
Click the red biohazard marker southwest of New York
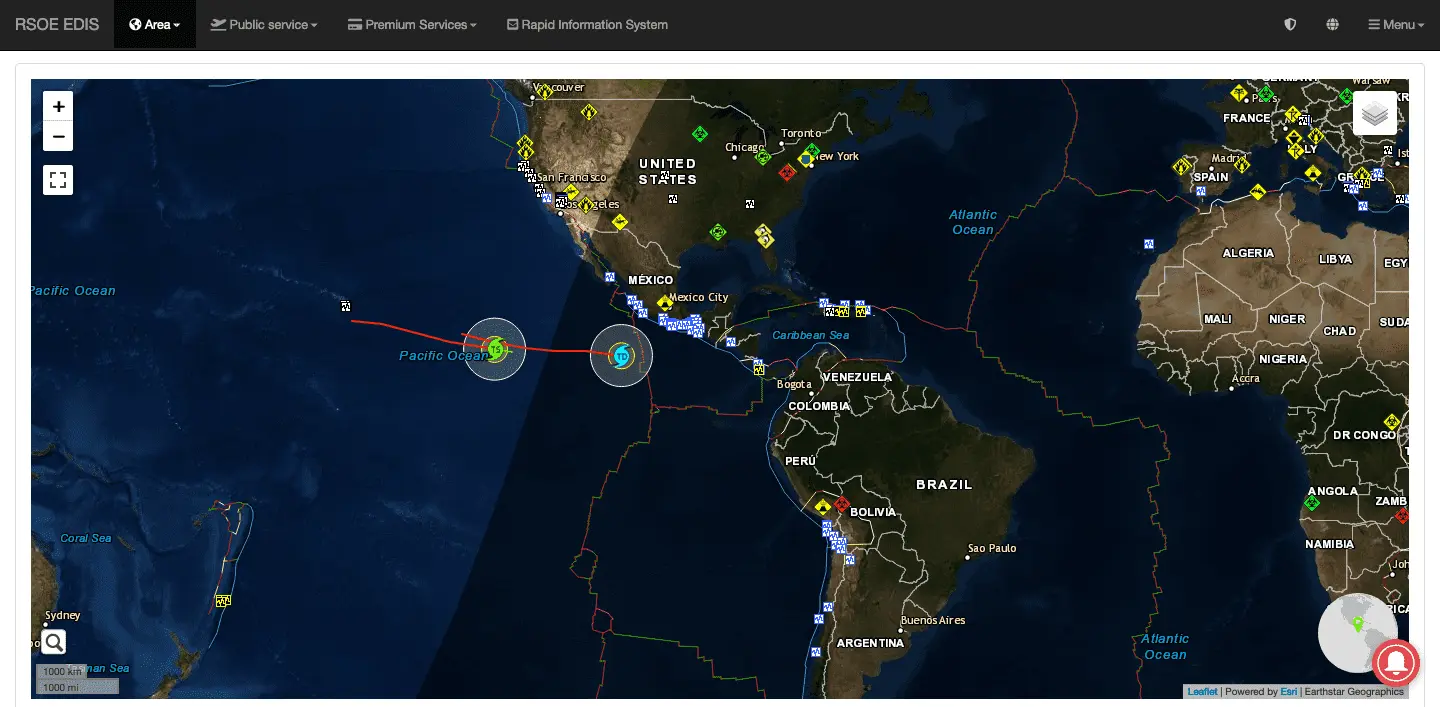(787, 172)
